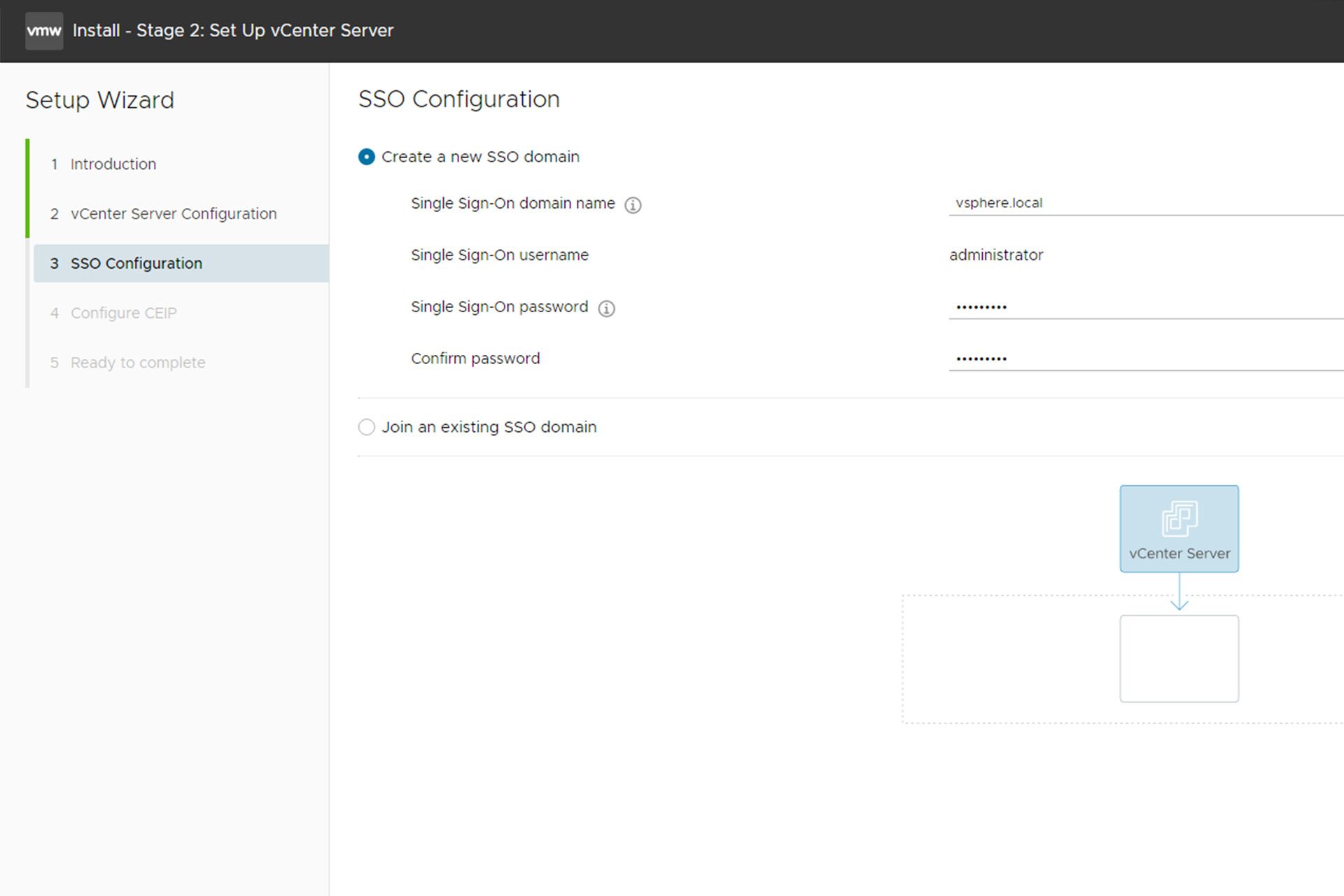1344x896 pixels.
Task: Select SSO Configuration step in wizard
Action: (181, 263)
